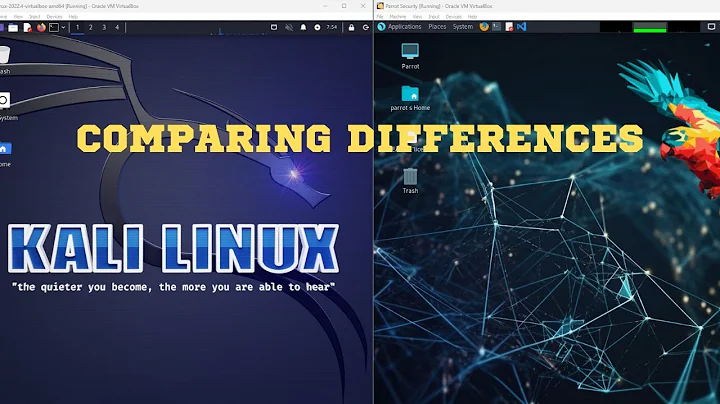Lock the Kali screen with padlock icon

tap(351, 28)
